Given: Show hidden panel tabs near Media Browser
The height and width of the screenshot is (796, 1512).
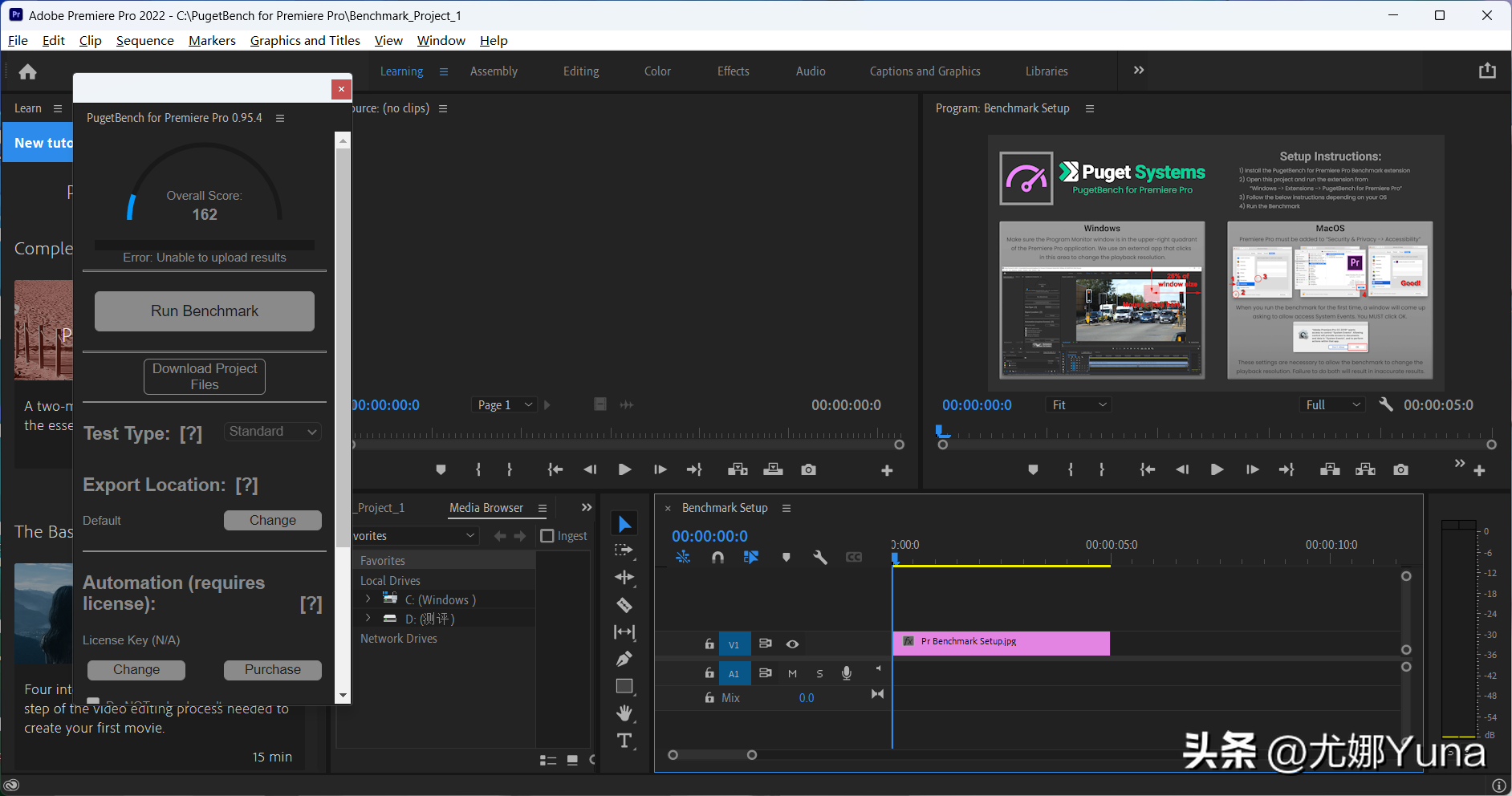Looking at the screenshot, I should tap(587, 508).
